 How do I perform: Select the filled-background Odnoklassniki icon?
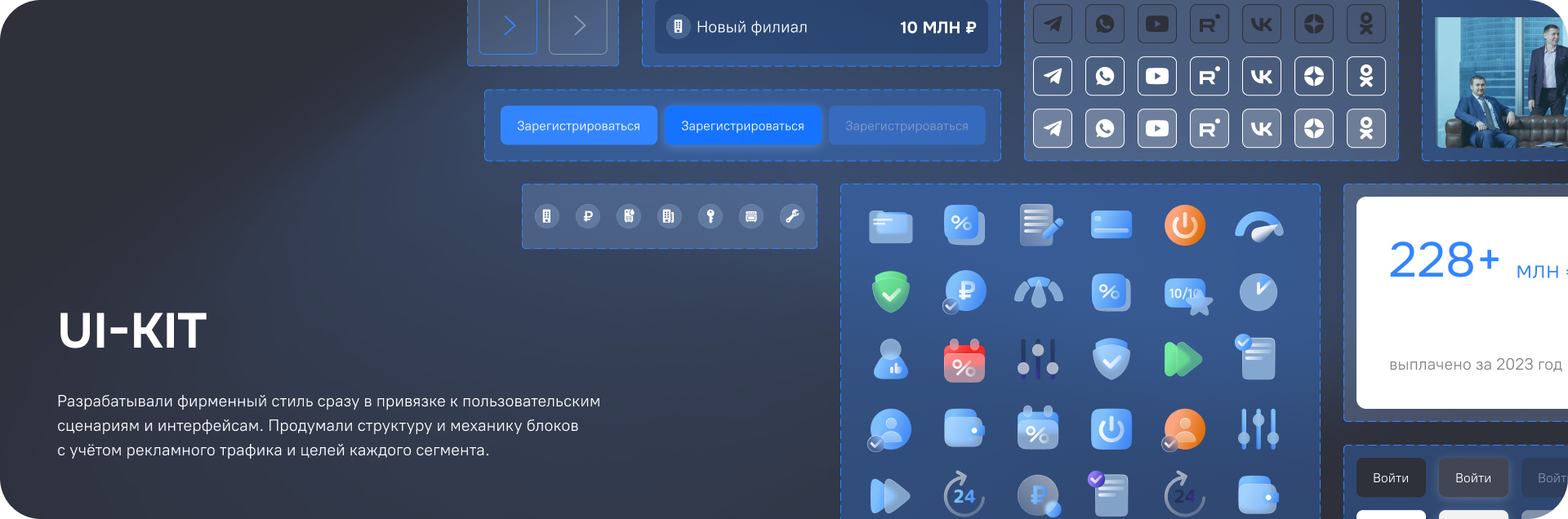point(1366,129)
